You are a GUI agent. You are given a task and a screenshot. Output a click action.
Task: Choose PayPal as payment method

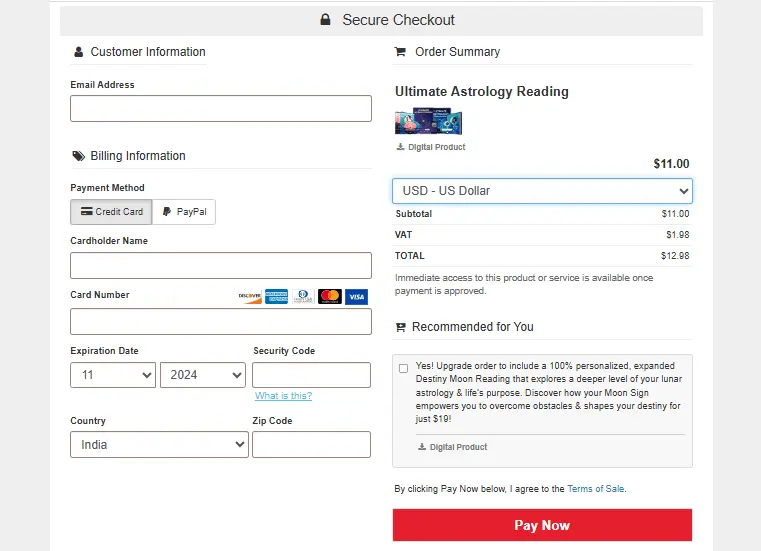pos(184,212)
